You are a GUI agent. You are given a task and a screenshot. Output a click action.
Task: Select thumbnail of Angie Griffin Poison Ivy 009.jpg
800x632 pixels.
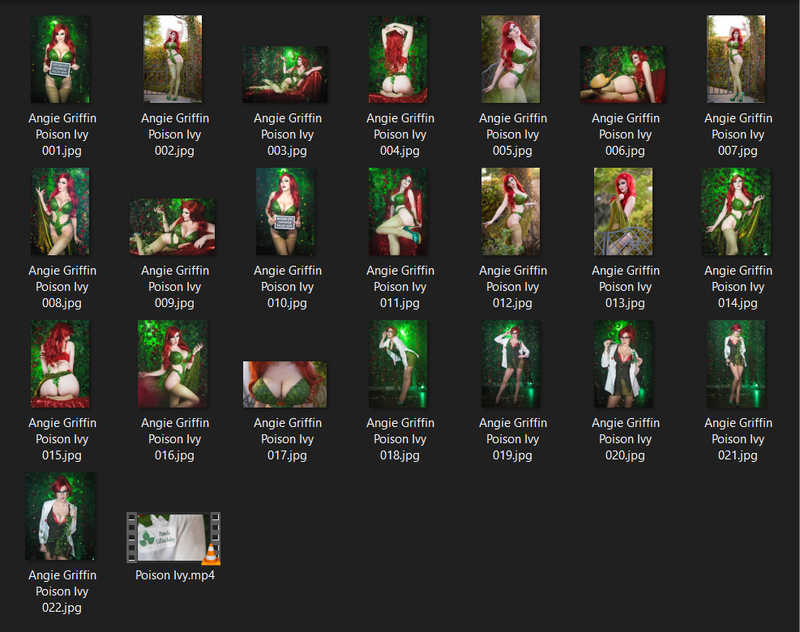(172, 227)
